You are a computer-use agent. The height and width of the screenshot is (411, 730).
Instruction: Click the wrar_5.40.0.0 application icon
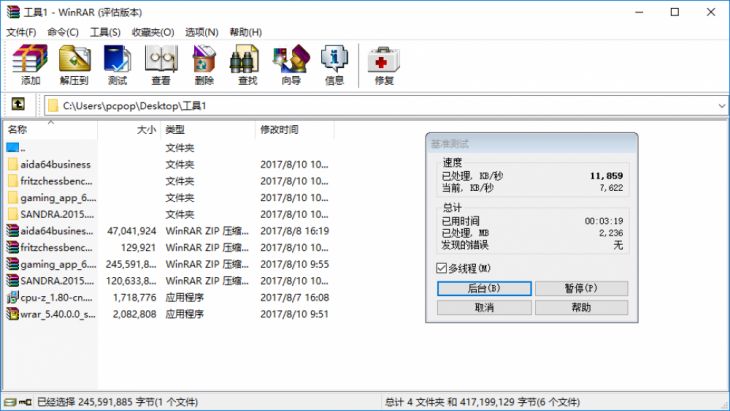point(13,314)
